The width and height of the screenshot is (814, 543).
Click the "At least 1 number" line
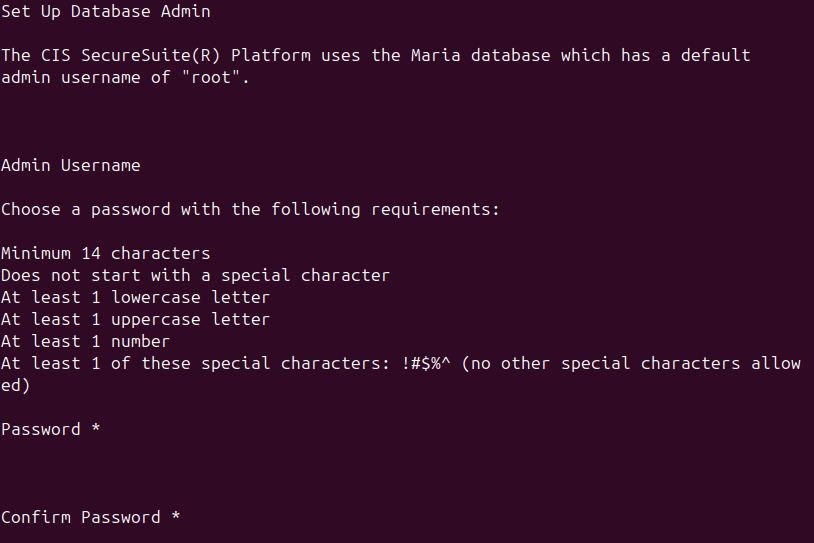(85, 342)
